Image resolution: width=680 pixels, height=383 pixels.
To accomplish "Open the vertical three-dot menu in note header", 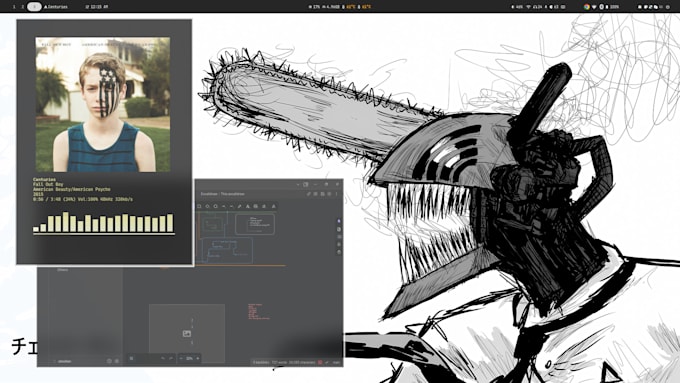I will [x=337, y=194].
